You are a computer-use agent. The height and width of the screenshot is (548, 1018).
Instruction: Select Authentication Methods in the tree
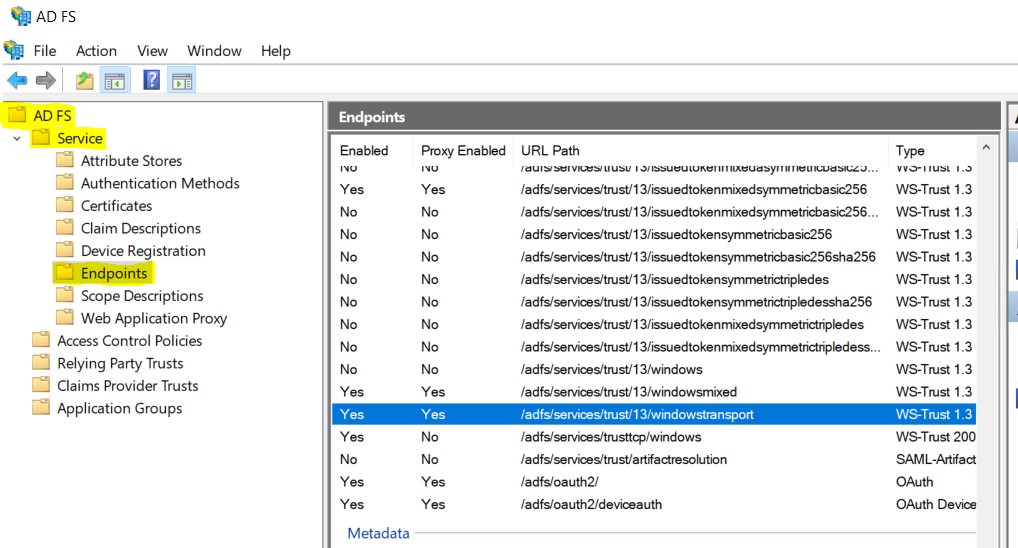point(160,183)
